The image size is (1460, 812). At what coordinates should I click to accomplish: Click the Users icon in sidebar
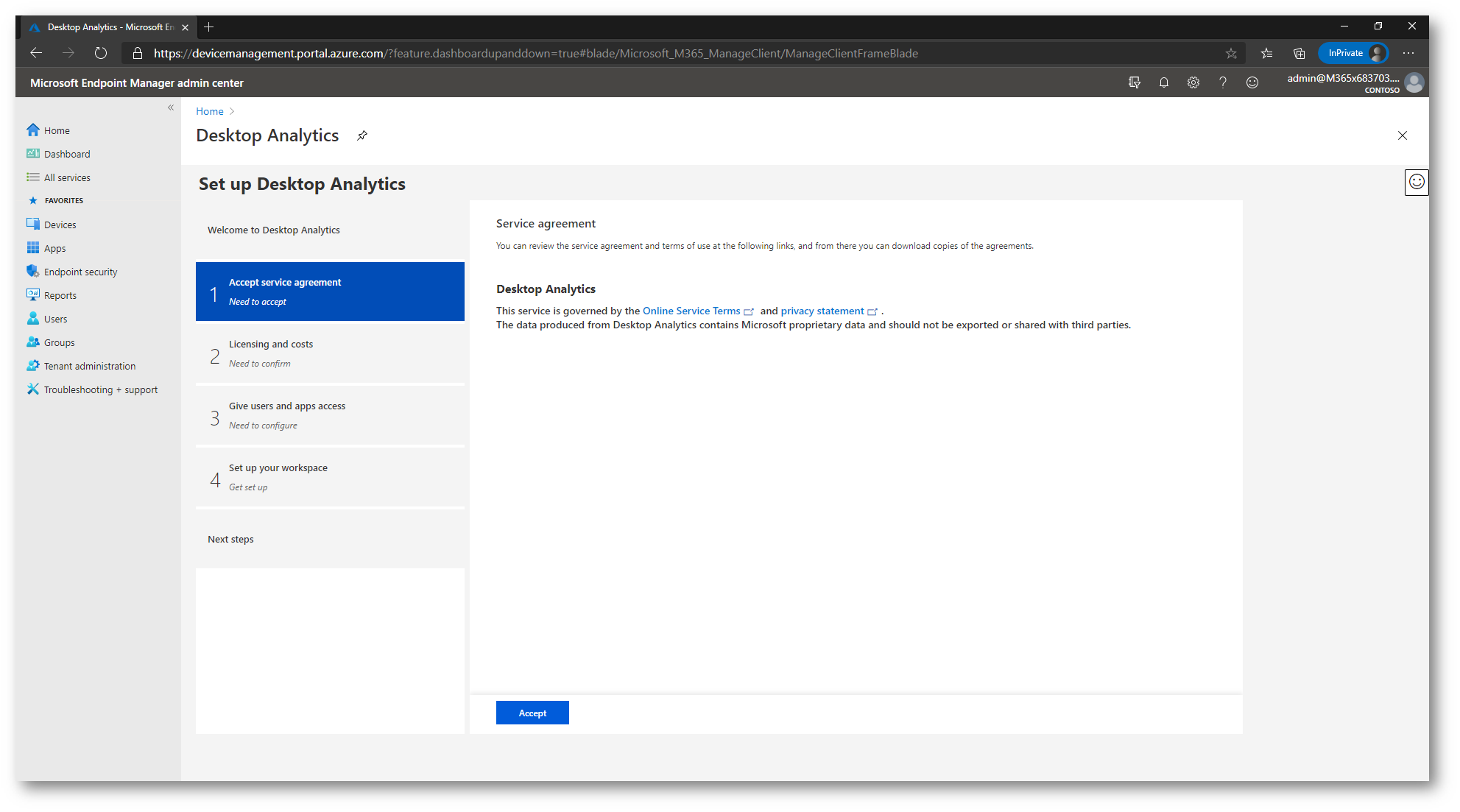pyautogui.click(x=33, y=319)
